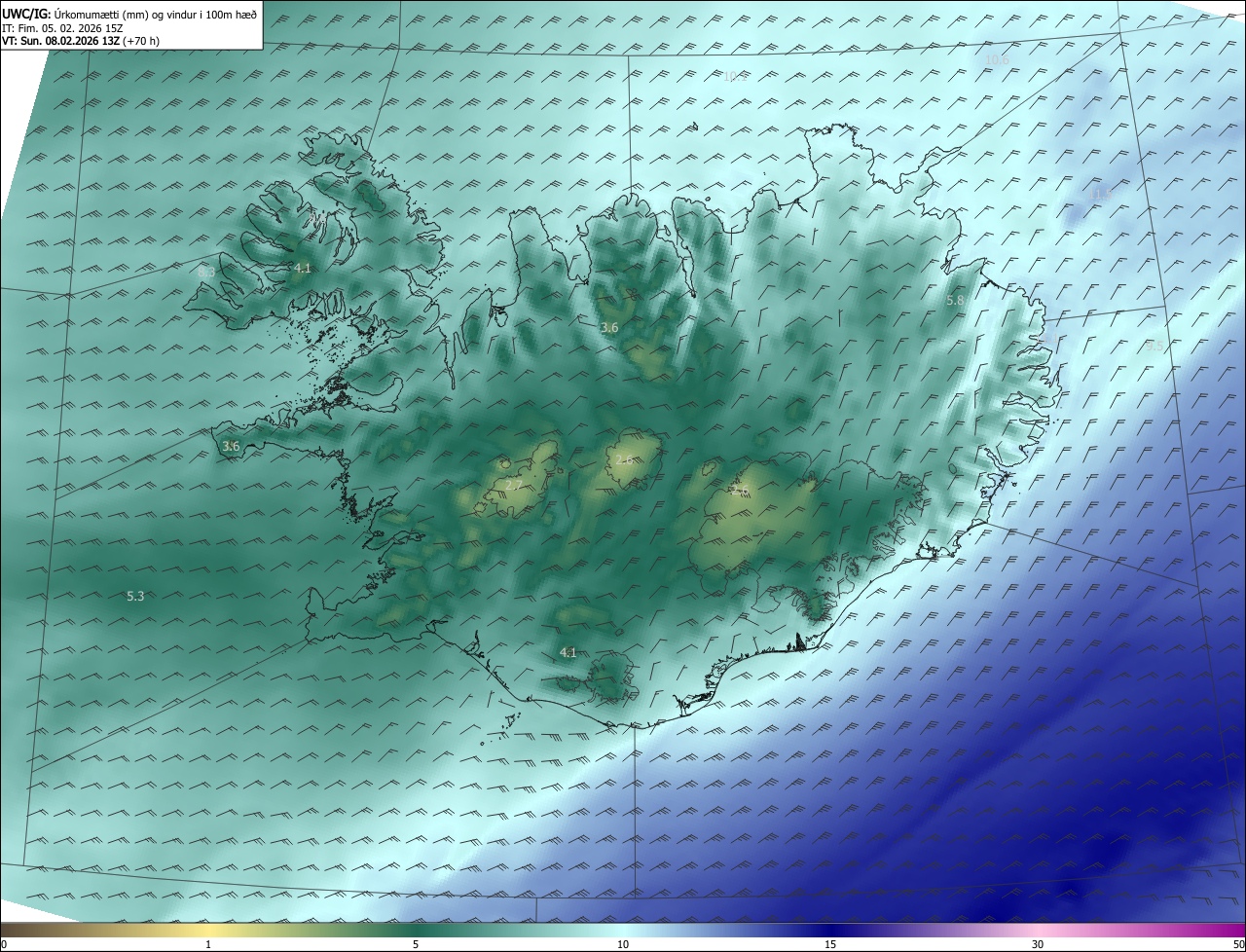Click the 2.7 value on Langjökull glacier

point(515,485)
